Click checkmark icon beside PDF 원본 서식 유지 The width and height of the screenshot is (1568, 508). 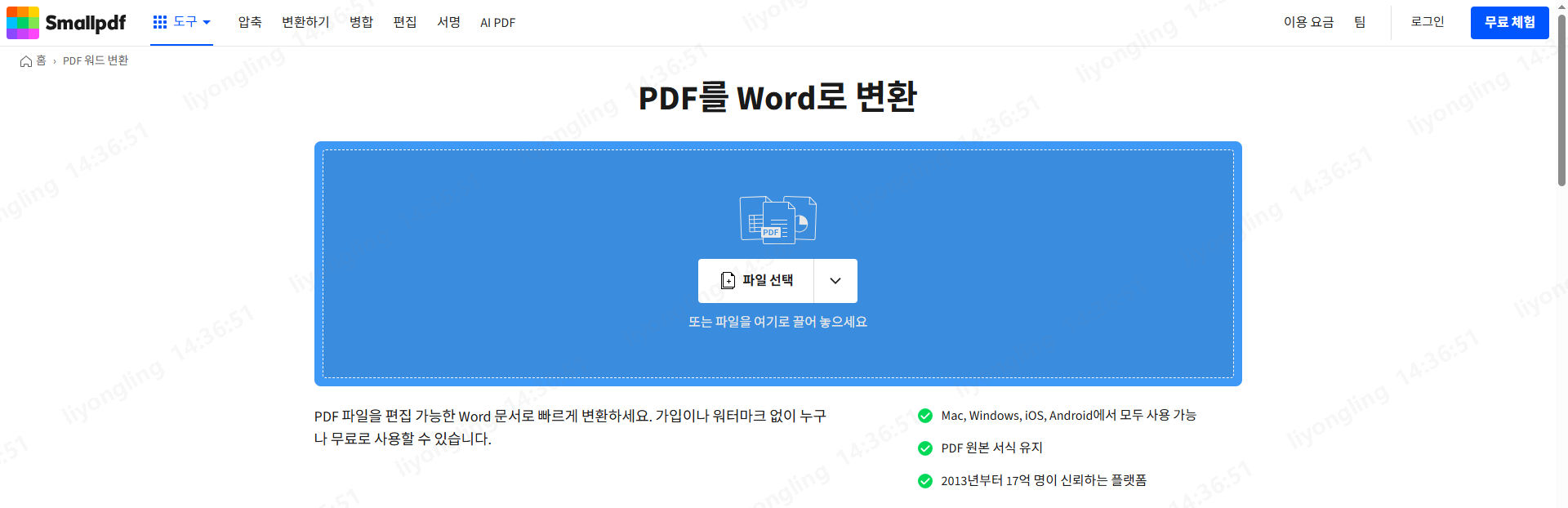tap(925, 448)
